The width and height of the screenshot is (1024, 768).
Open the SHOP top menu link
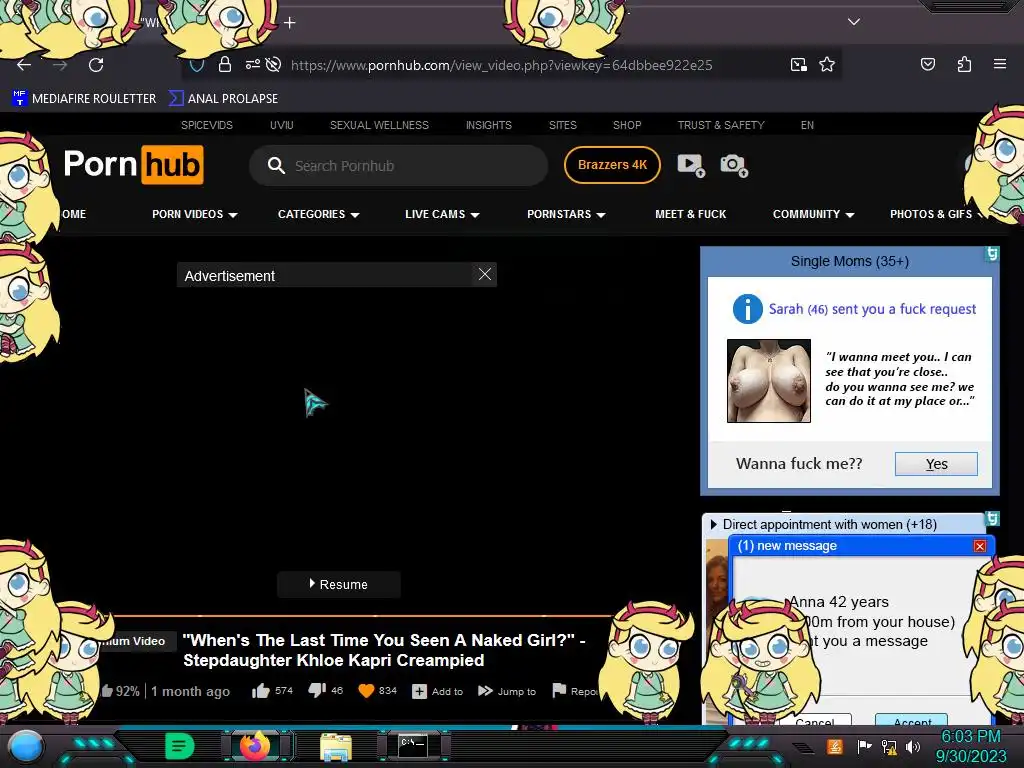[x=627, y=125]
